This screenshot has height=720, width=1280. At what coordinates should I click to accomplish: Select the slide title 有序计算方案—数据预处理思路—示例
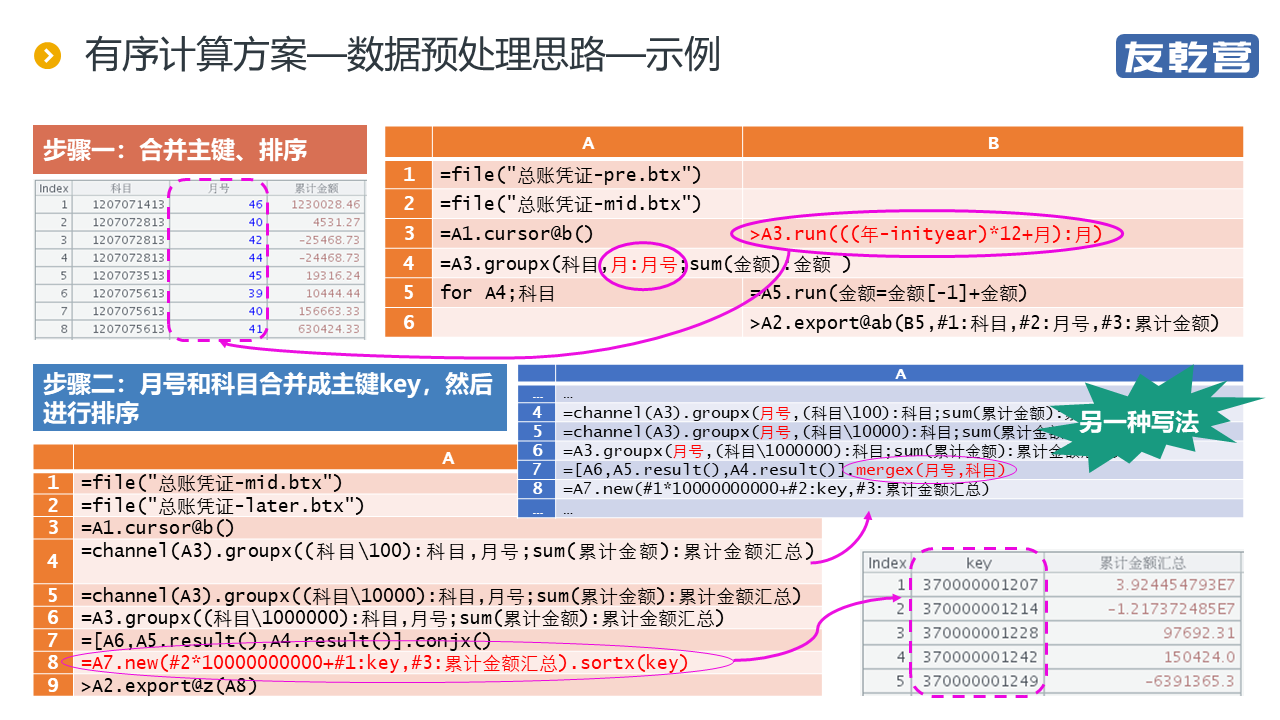[402, 55]
